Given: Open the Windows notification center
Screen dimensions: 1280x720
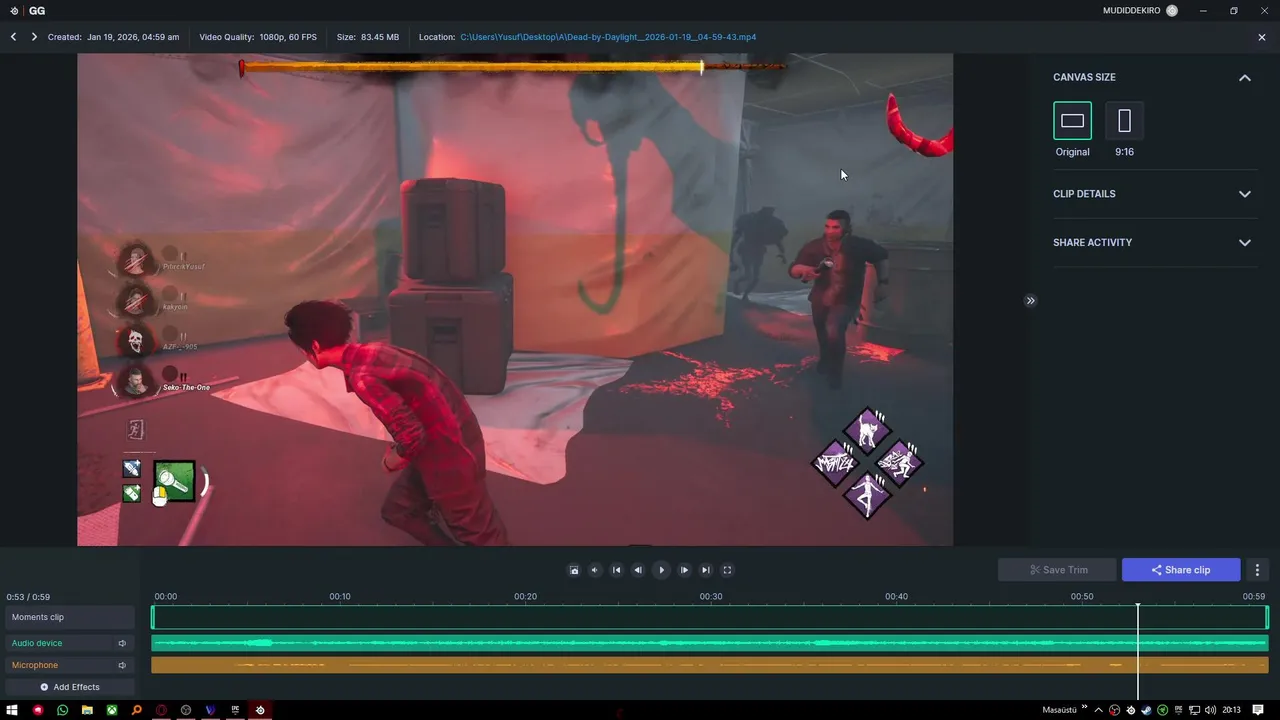Looking at the screenshot, I should coord(1258,710).
